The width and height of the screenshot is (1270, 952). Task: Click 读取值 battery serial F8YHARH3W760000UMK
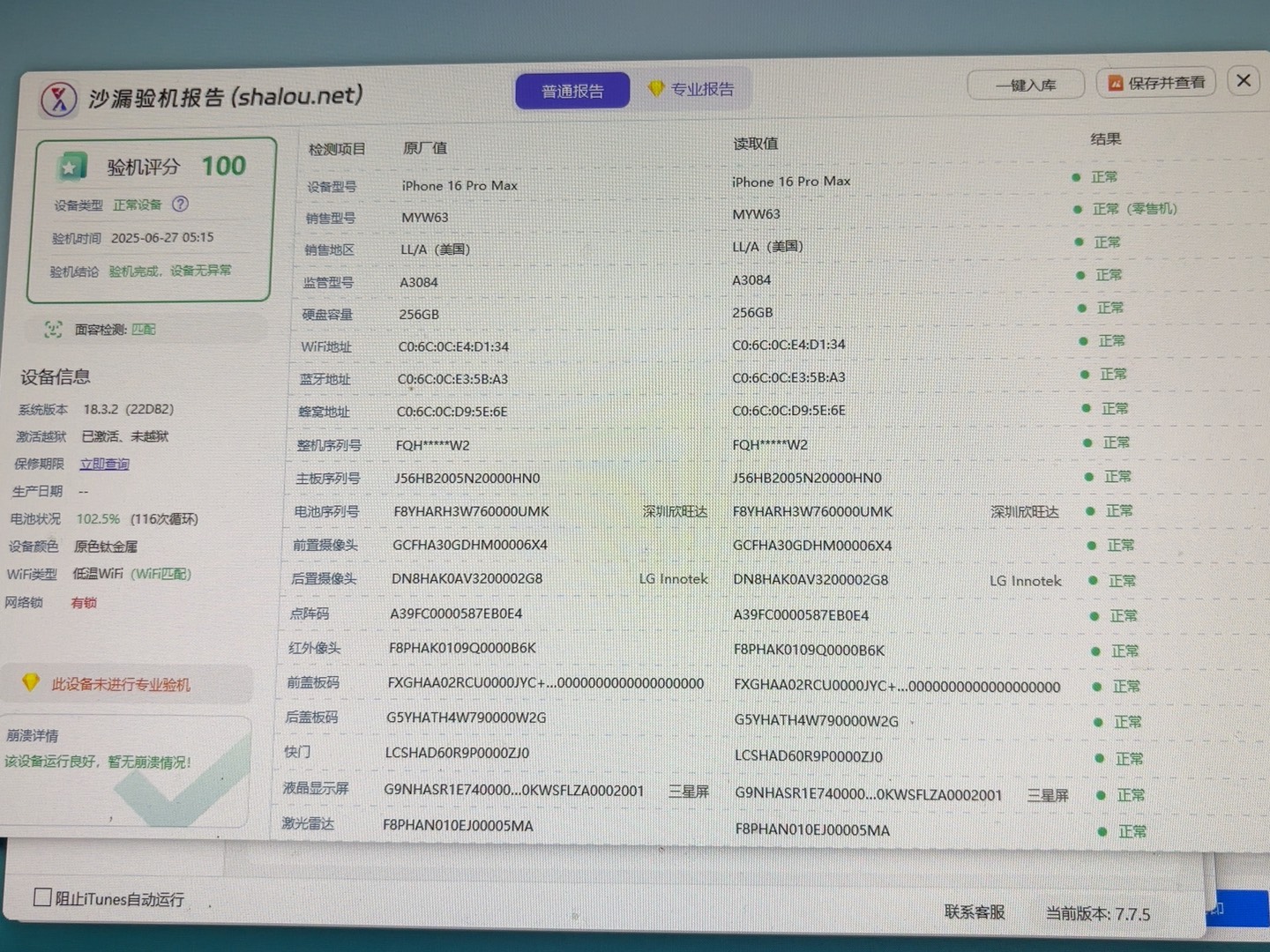[812, 511]
